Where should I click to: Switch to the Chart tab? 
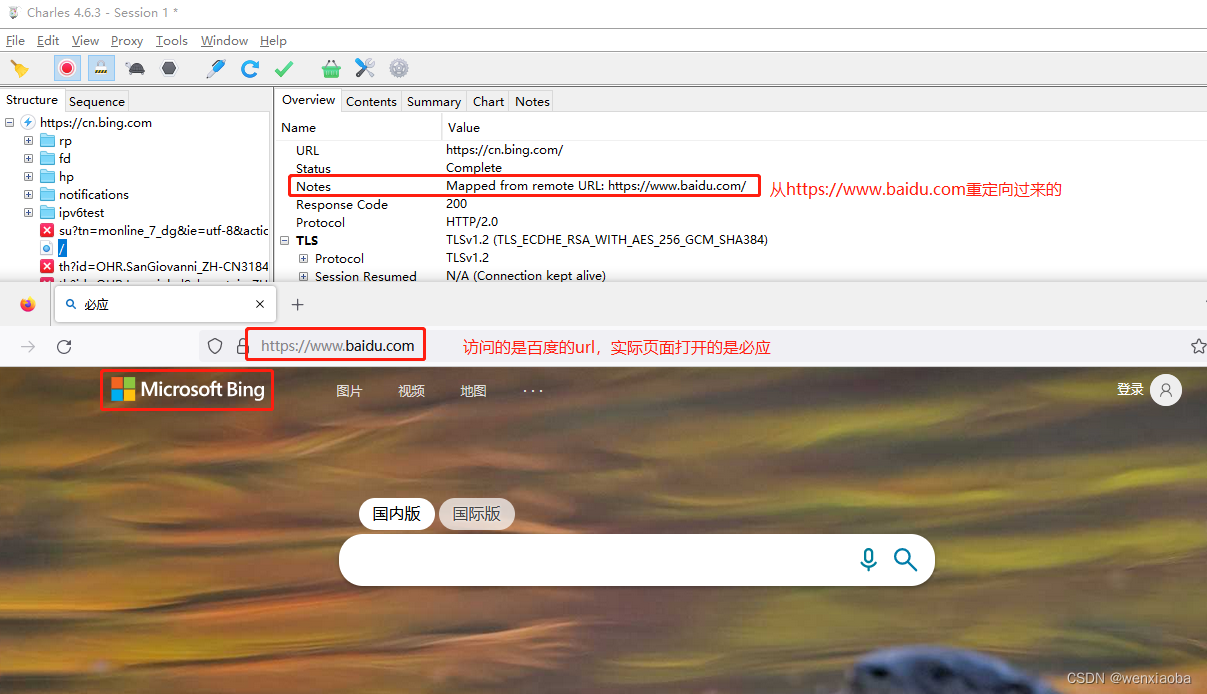488,101
